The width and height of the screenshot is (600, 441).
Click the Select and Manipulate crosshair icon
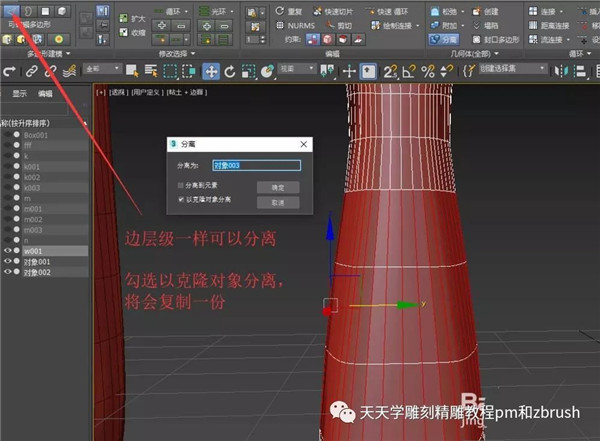[x=349, y=71]
